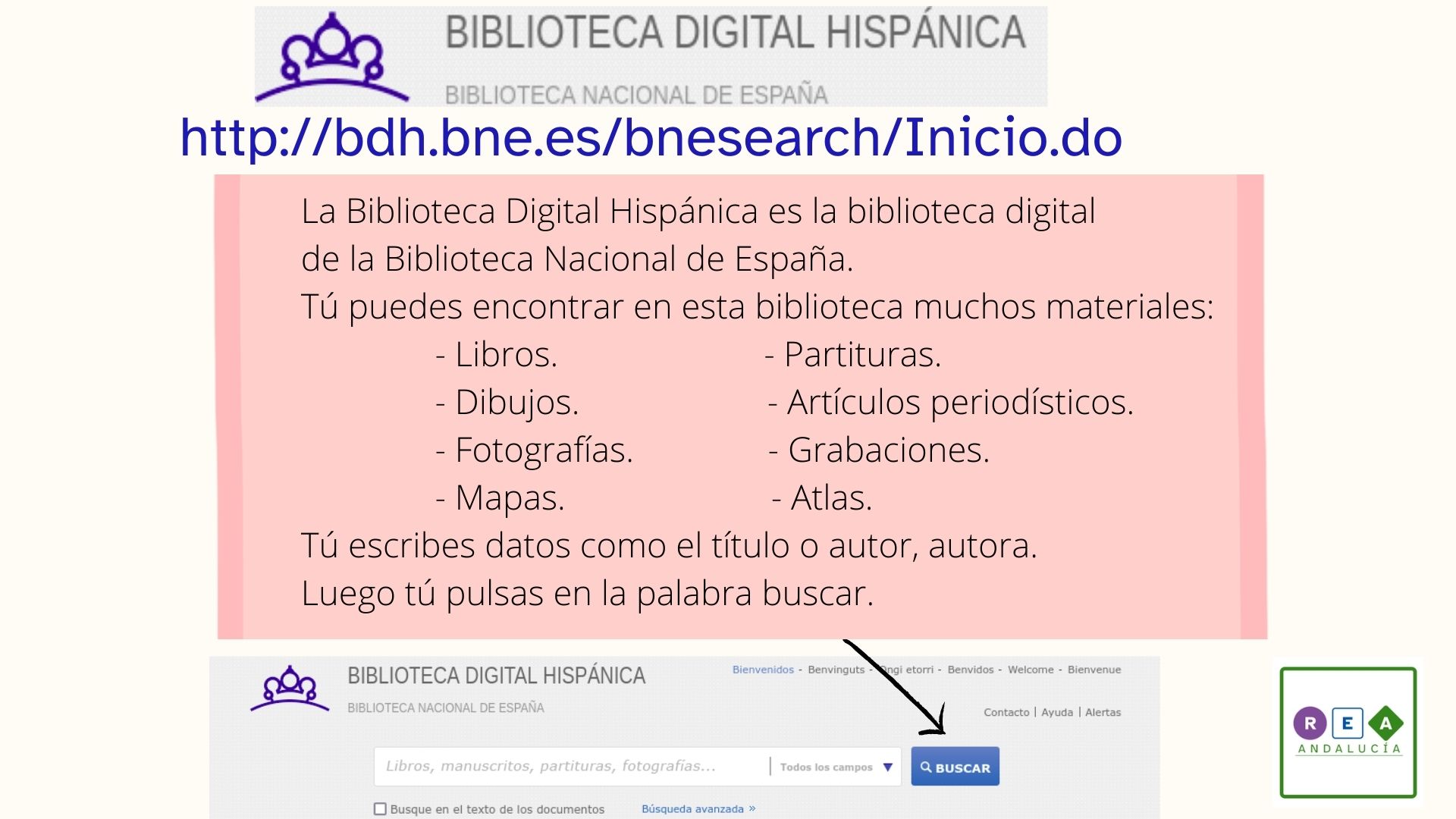Click 'Tú escribes datos como el título' line
Image resolution: width=1456 pixels, height=819 pixels.
tap(669, 545)
